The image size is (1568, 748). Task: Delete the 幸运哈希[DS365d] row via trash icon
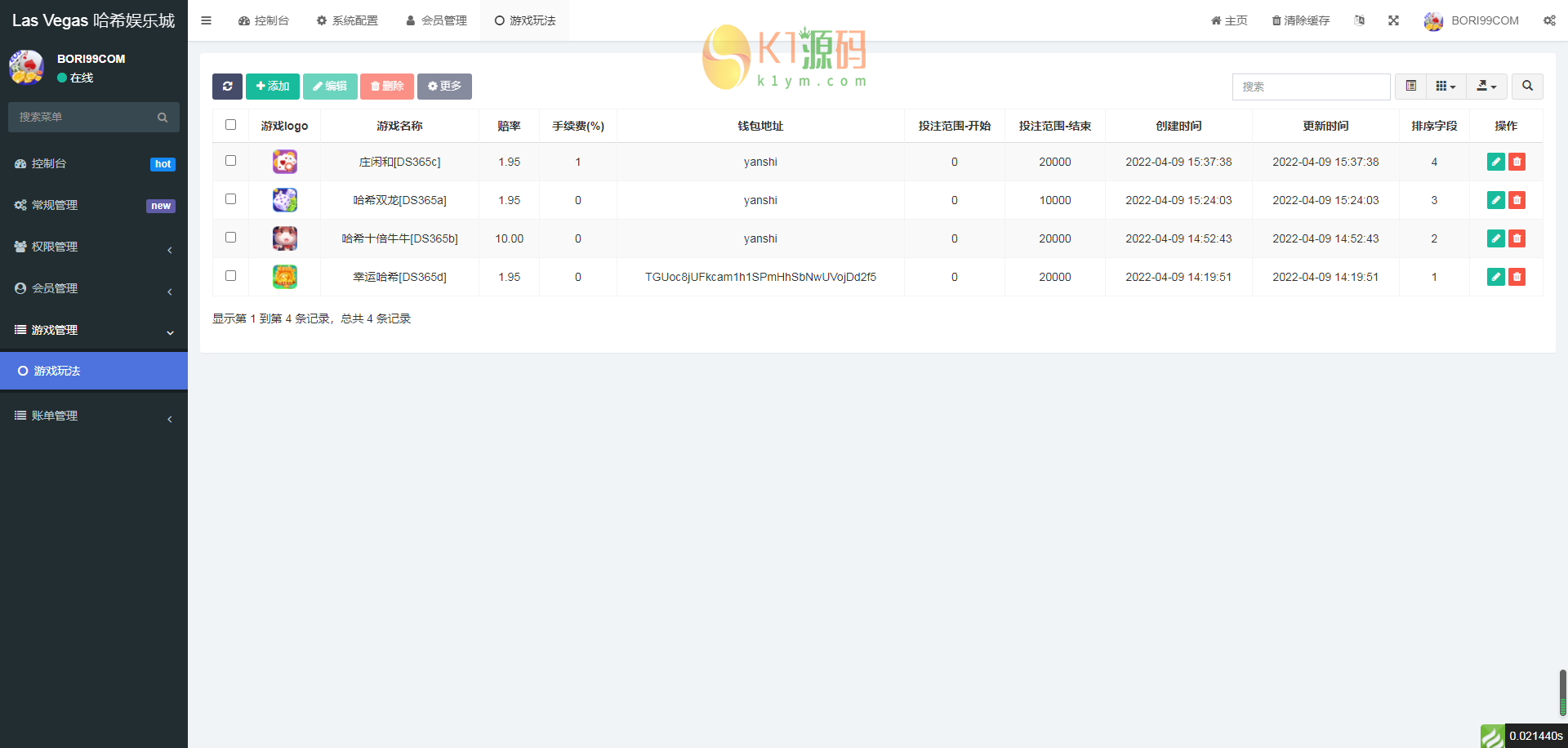1517,277
